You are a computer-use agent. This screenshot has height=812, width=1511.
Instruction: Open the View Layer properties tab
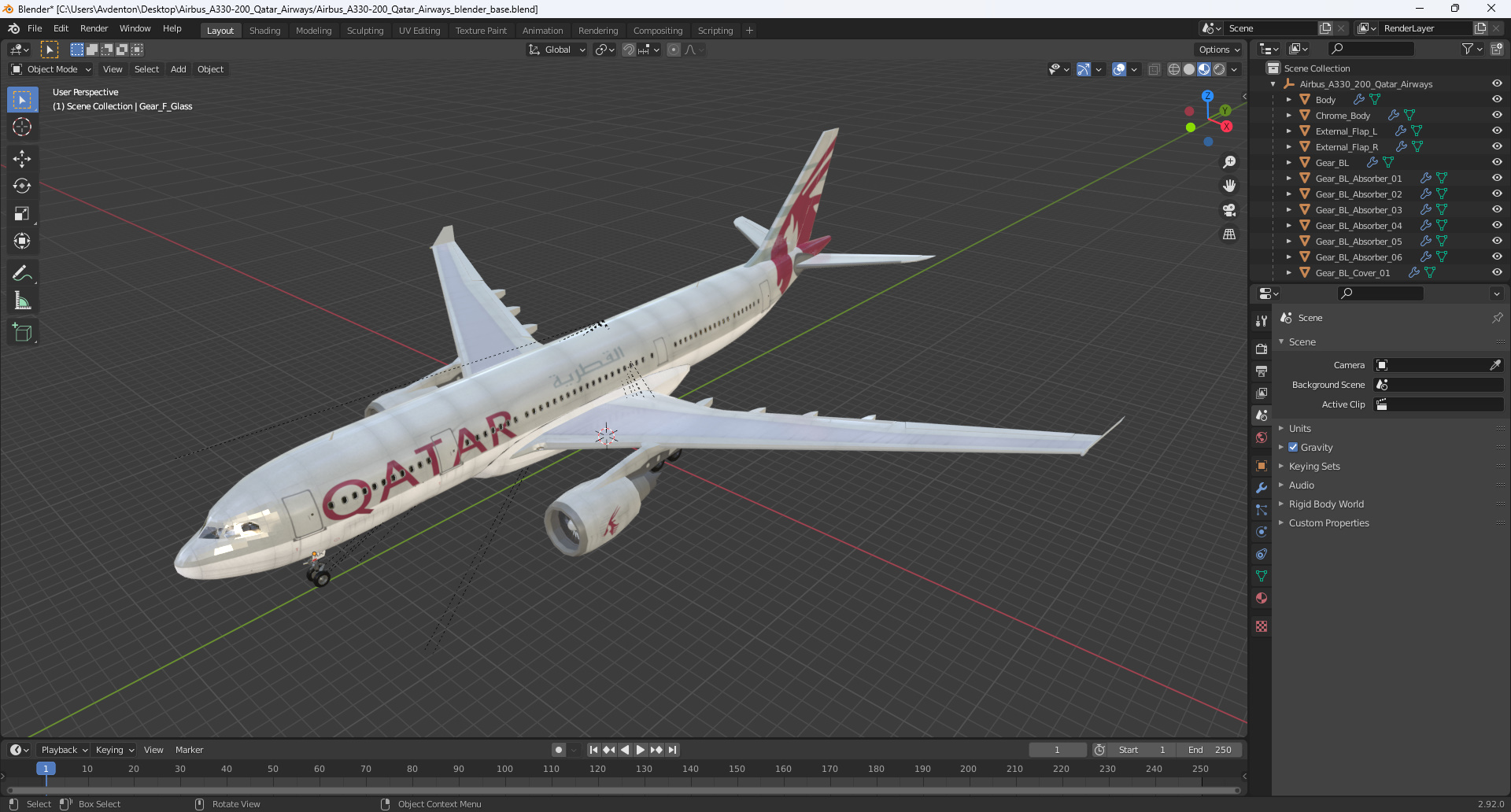(x=1262, y=393)
